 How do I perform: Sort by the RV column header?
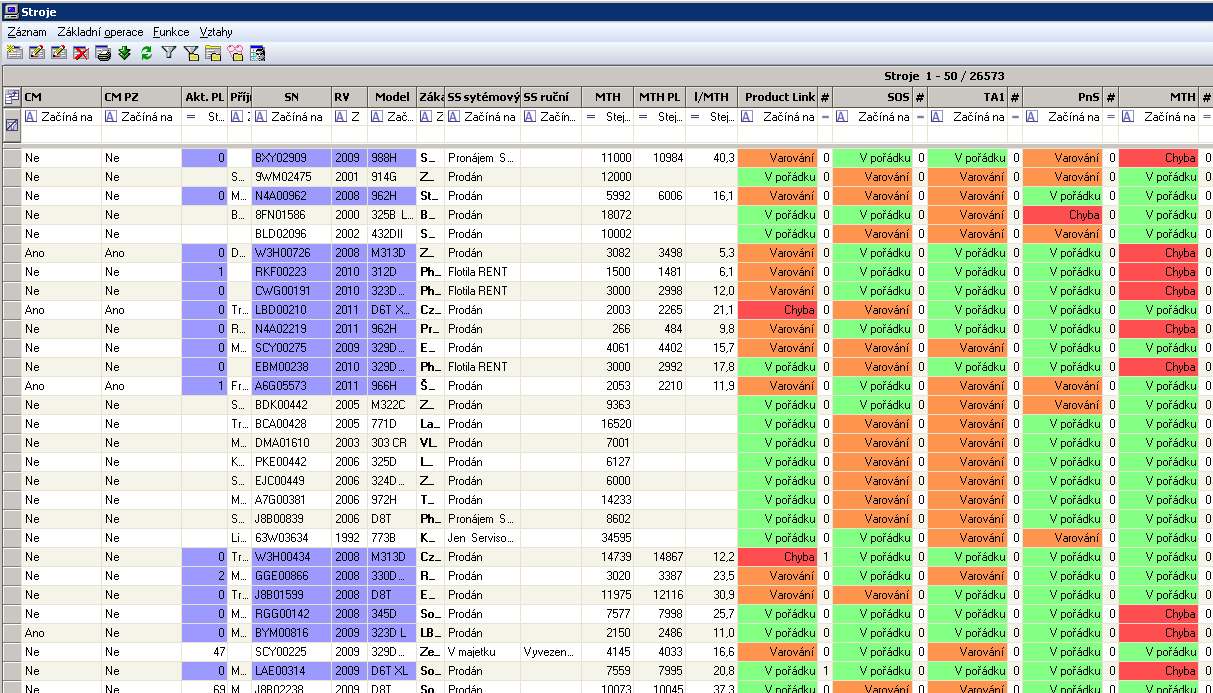click(x=350, y=97)
